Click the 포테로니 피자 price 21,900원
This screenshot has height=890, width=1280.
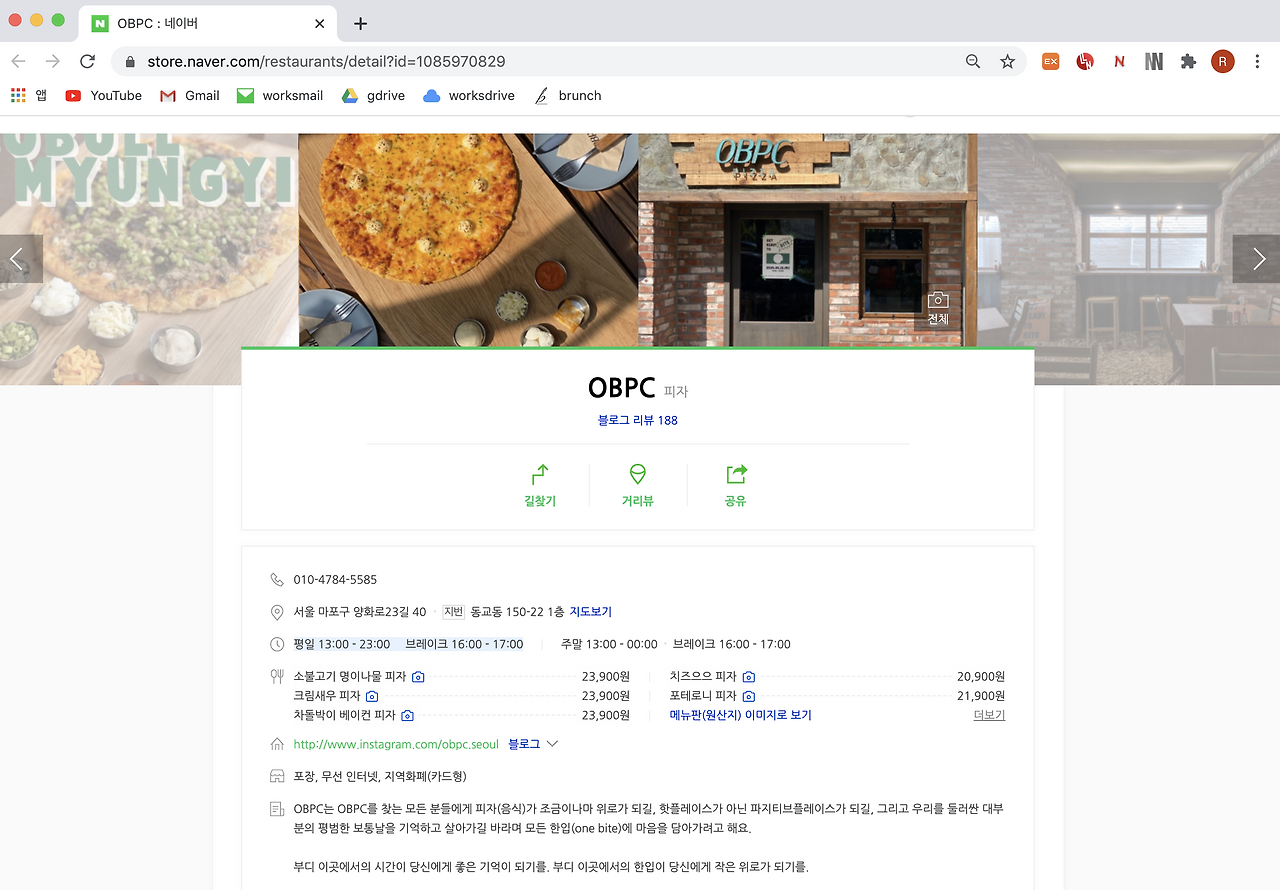tap(981, 696)
